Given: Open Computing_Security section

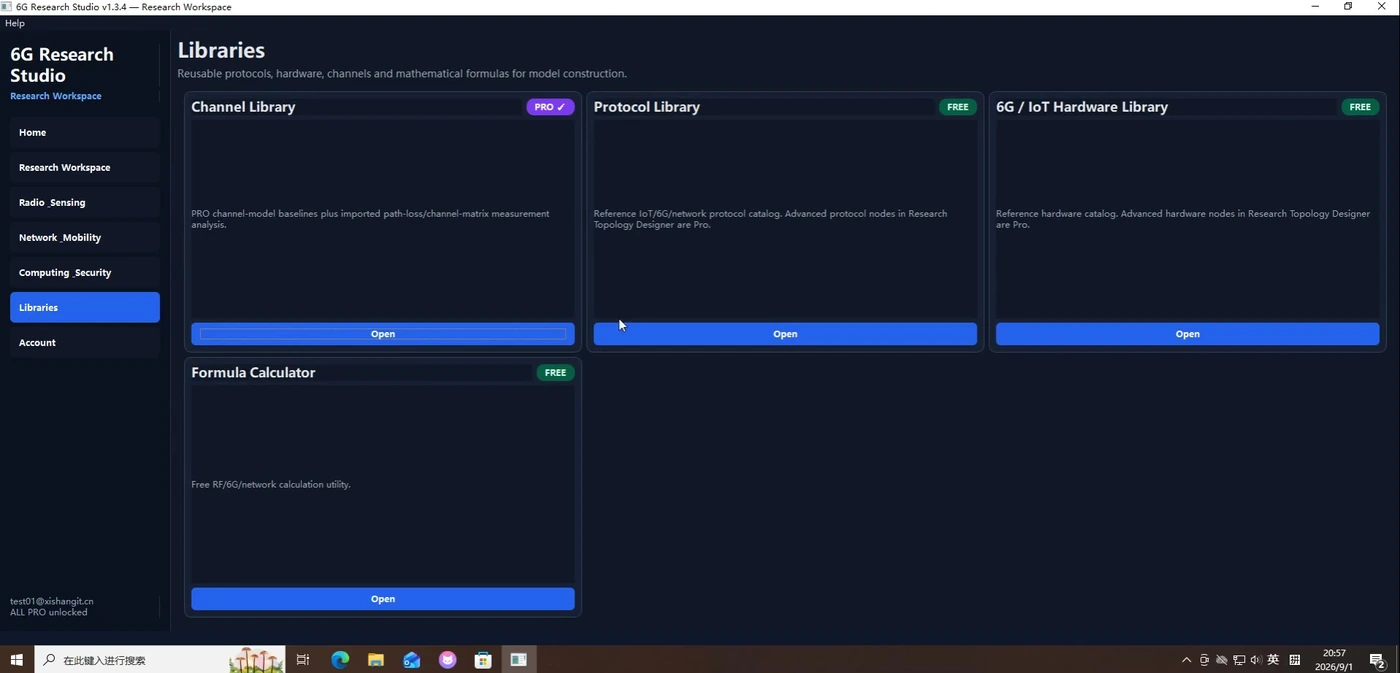Looking at the screenshot, I should point(85,272).
